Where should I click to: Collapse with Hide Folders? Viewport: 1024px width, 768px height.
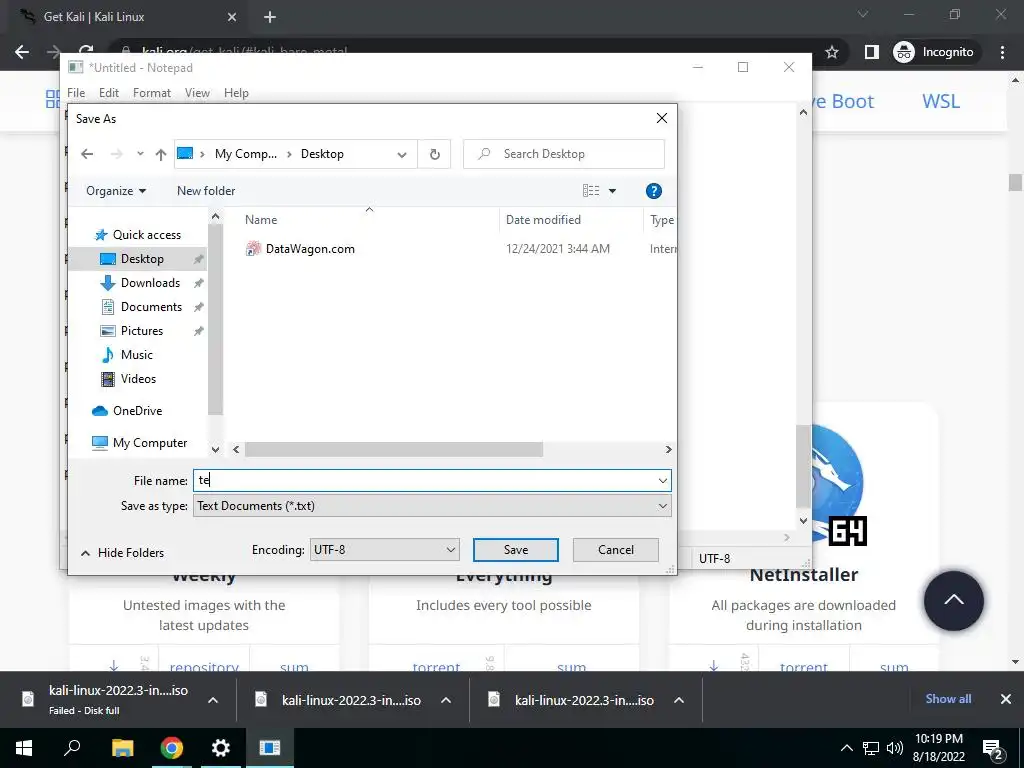(x=122, y=553)
